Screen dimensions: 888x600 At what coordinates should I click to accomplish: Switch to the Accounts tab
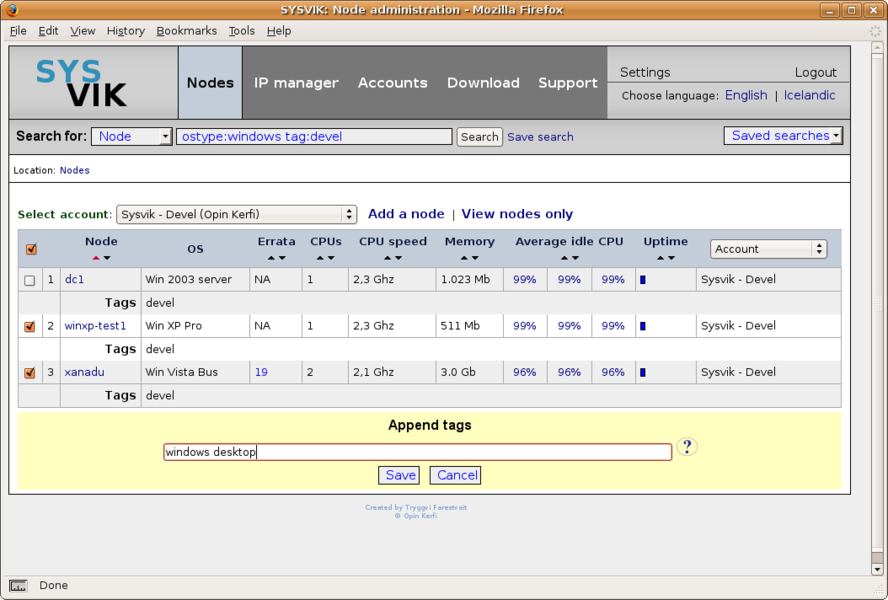coord(392,83)
